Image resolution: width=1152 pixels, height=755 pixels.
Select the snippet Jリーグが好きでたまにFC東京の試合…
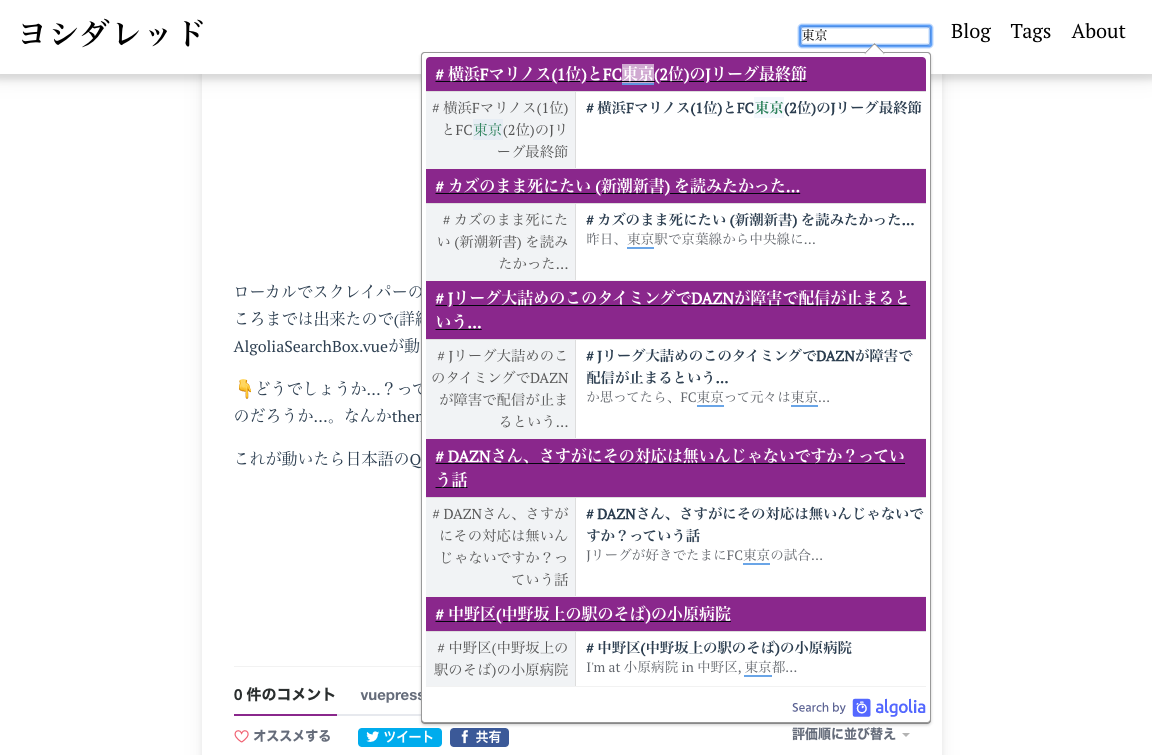click(x=704, y=555)
